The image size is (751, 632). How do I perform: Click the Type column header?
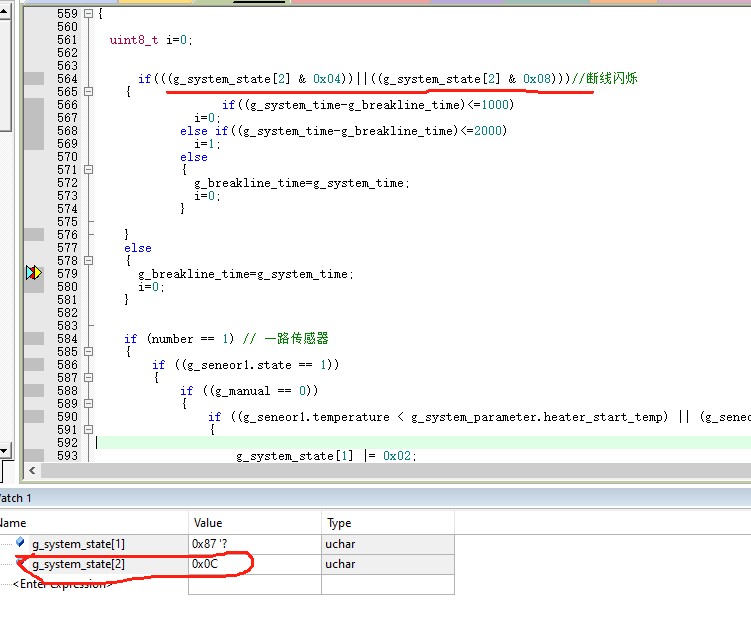[x=388, y=523]
